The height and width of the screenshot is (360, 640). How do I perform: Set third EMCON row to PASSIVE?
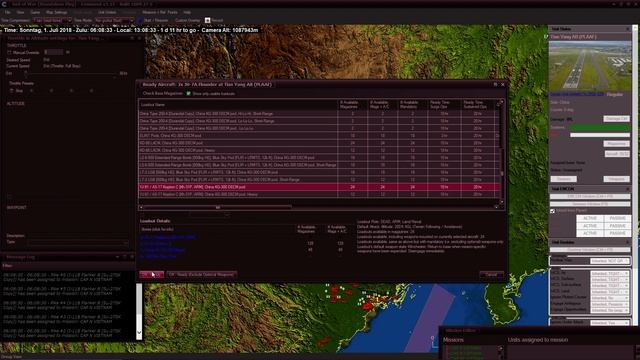point(617,233)
